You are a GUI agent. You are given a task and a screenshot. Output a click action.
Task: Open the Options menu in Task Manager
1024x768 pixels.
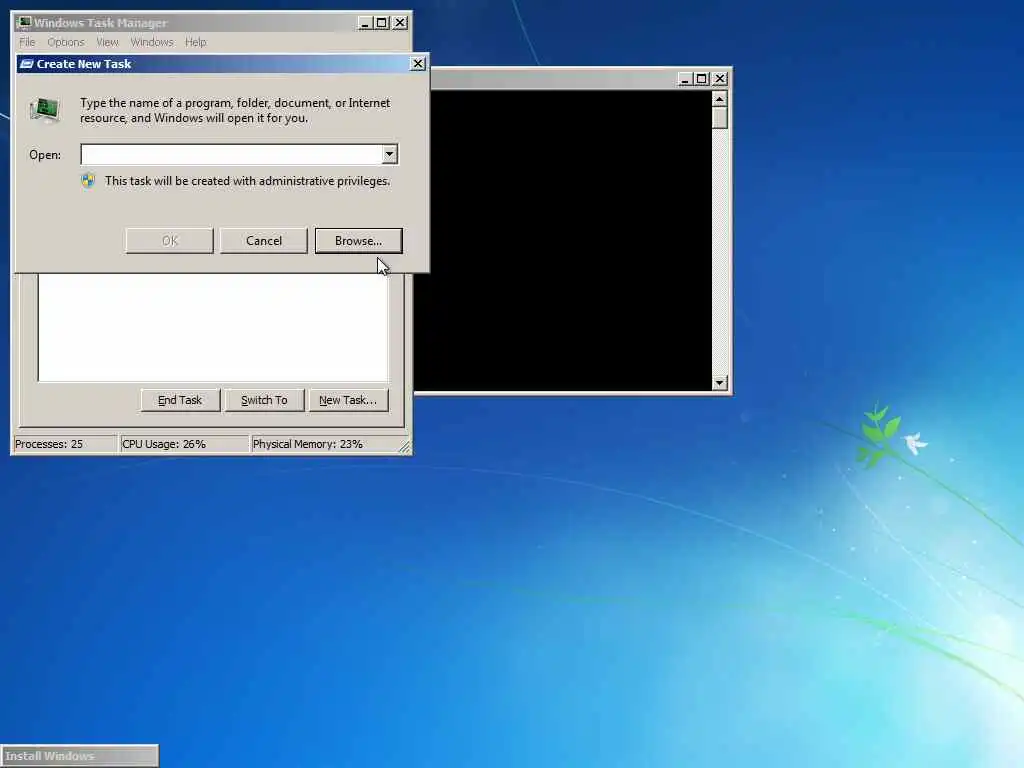click(65, 42)
